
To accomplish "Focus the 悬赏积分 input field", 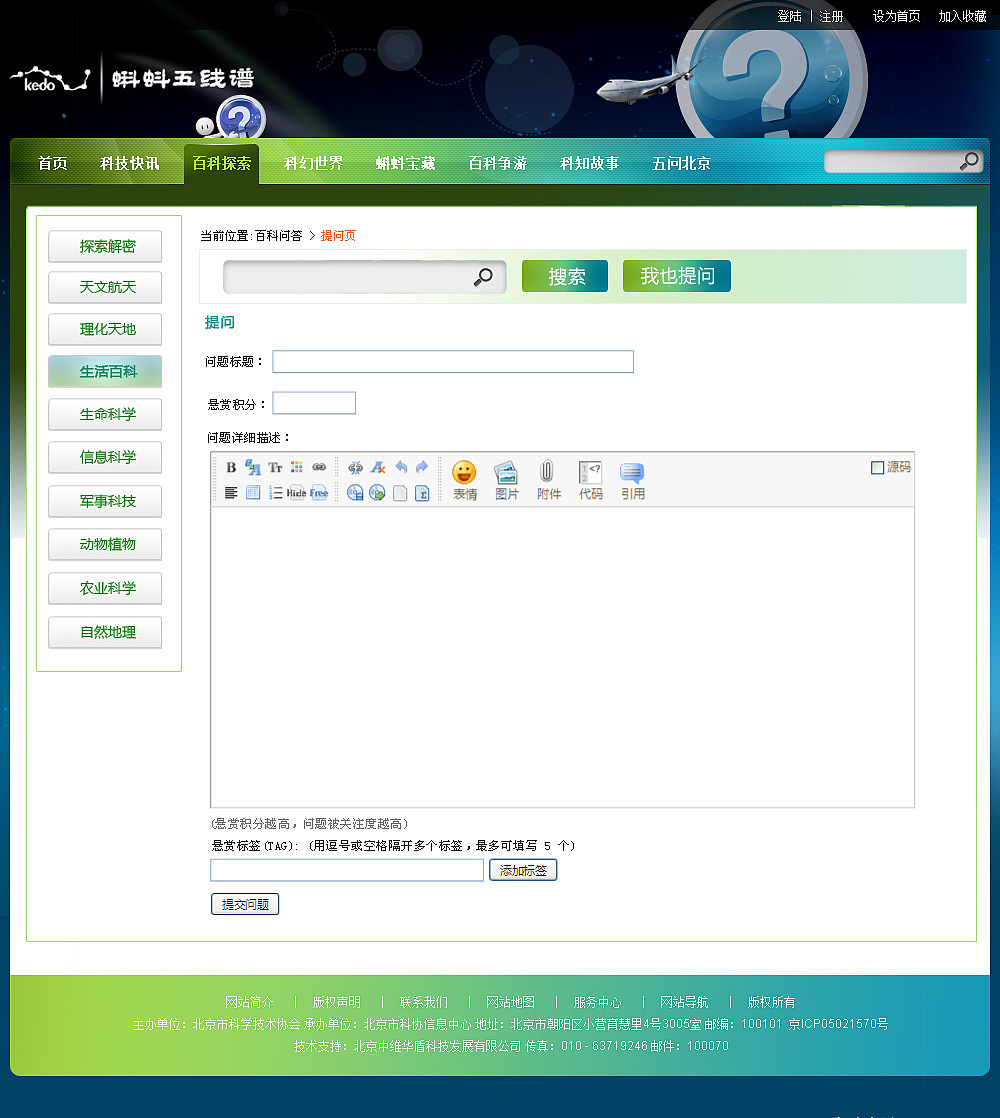I will [x=314, y=403].
